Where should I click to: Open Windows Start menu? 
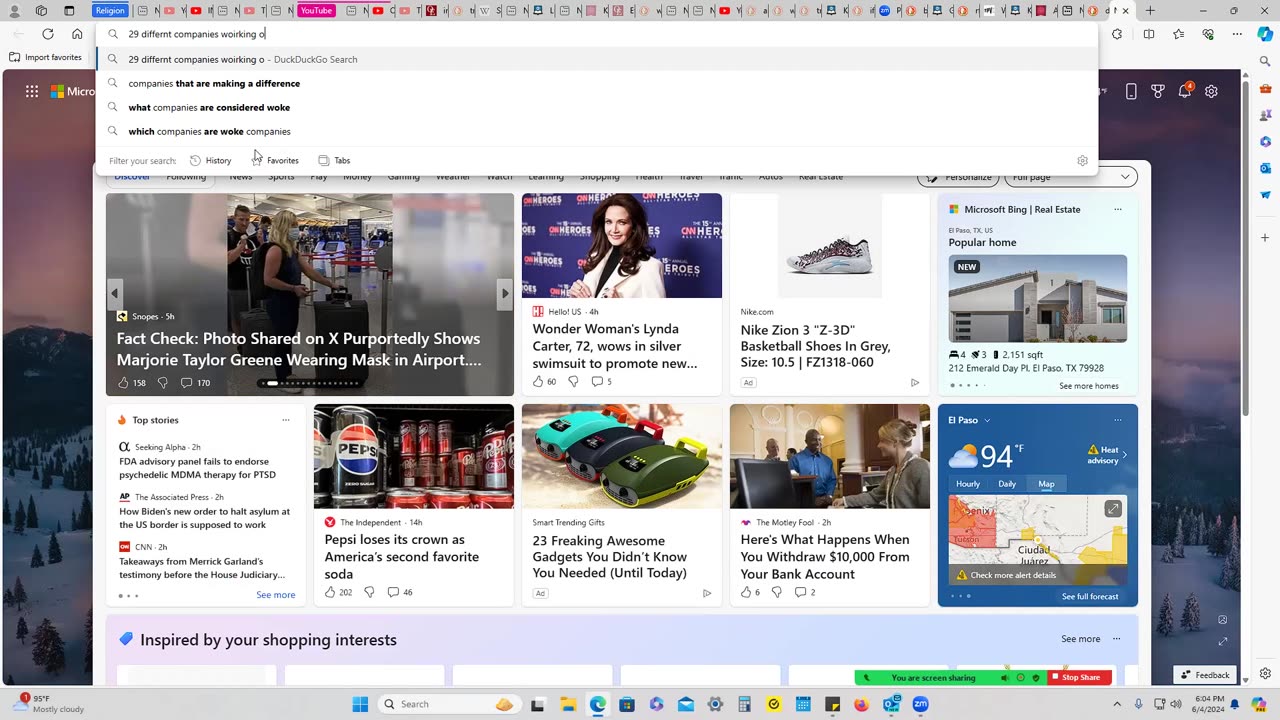(360, 704)
